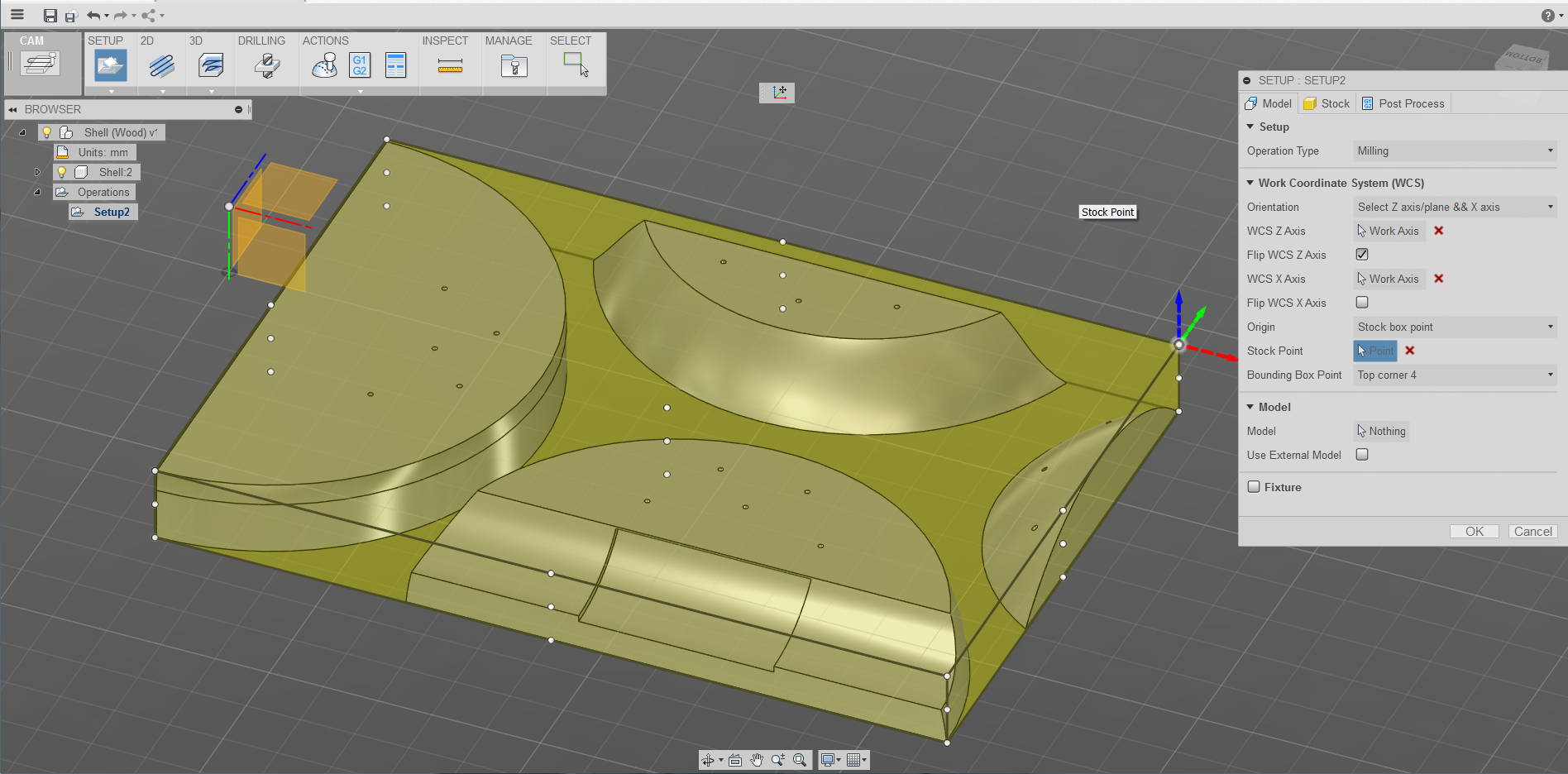
Task: Open the Origin Stock box point dropdown
Action: tap(1455, 327)
